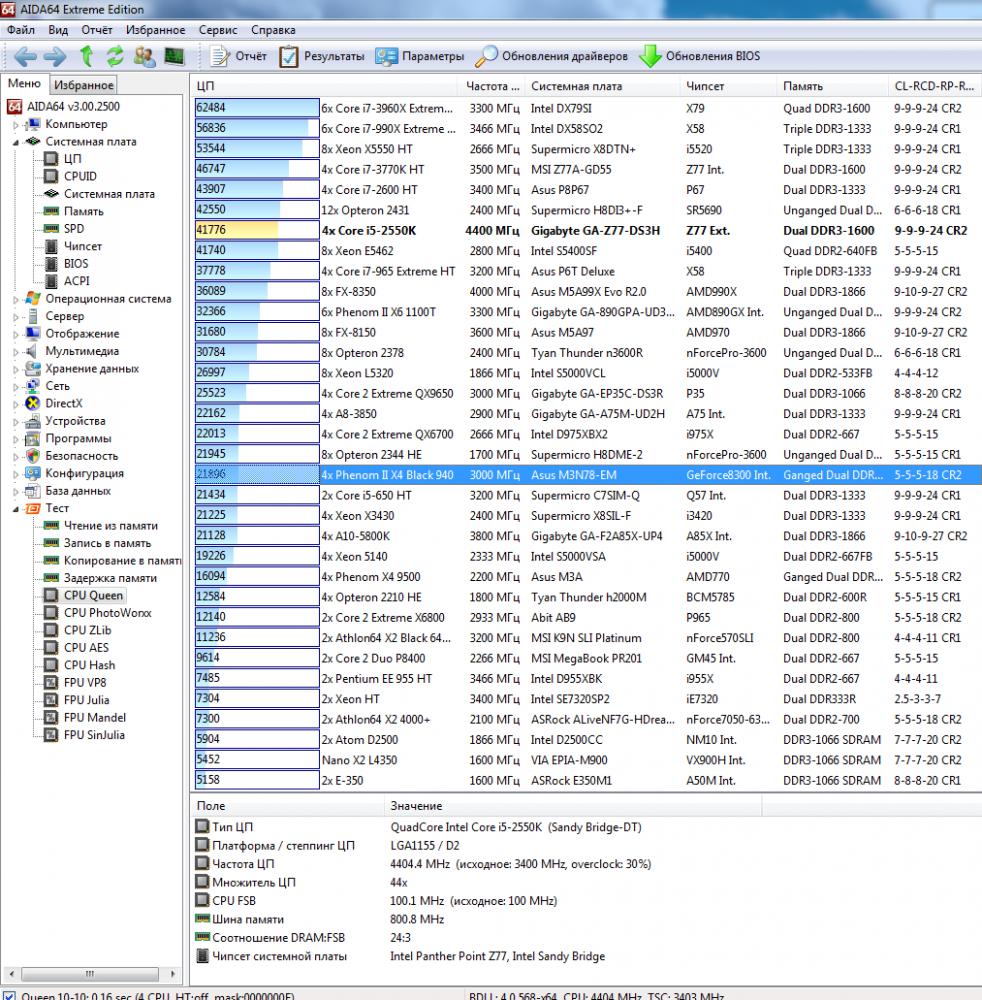Open Параметры settings toolbar button
Image resolution: width=982 pixels, height=1000 pixels.
point(420,56)
